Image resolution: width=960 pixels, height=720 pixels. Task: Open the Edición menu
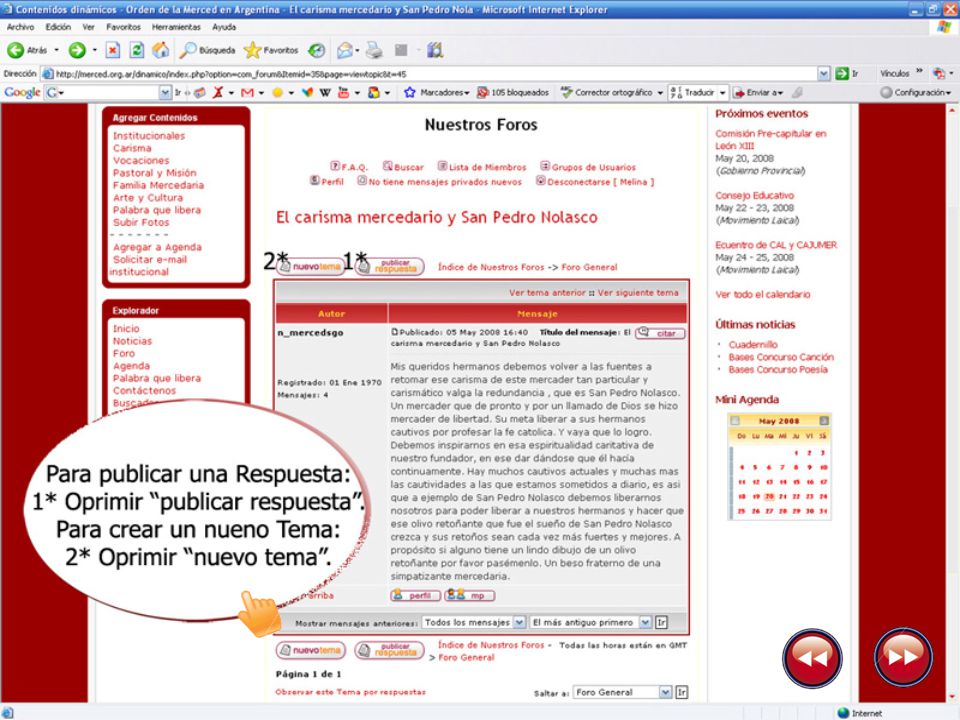pyautogui.click(x=58, y=27)
